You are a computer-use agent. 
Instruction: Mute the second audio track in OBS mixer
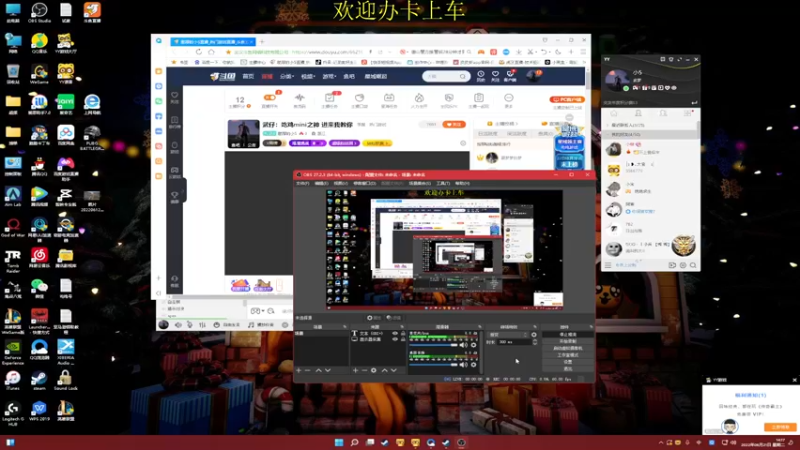point(463,365)
